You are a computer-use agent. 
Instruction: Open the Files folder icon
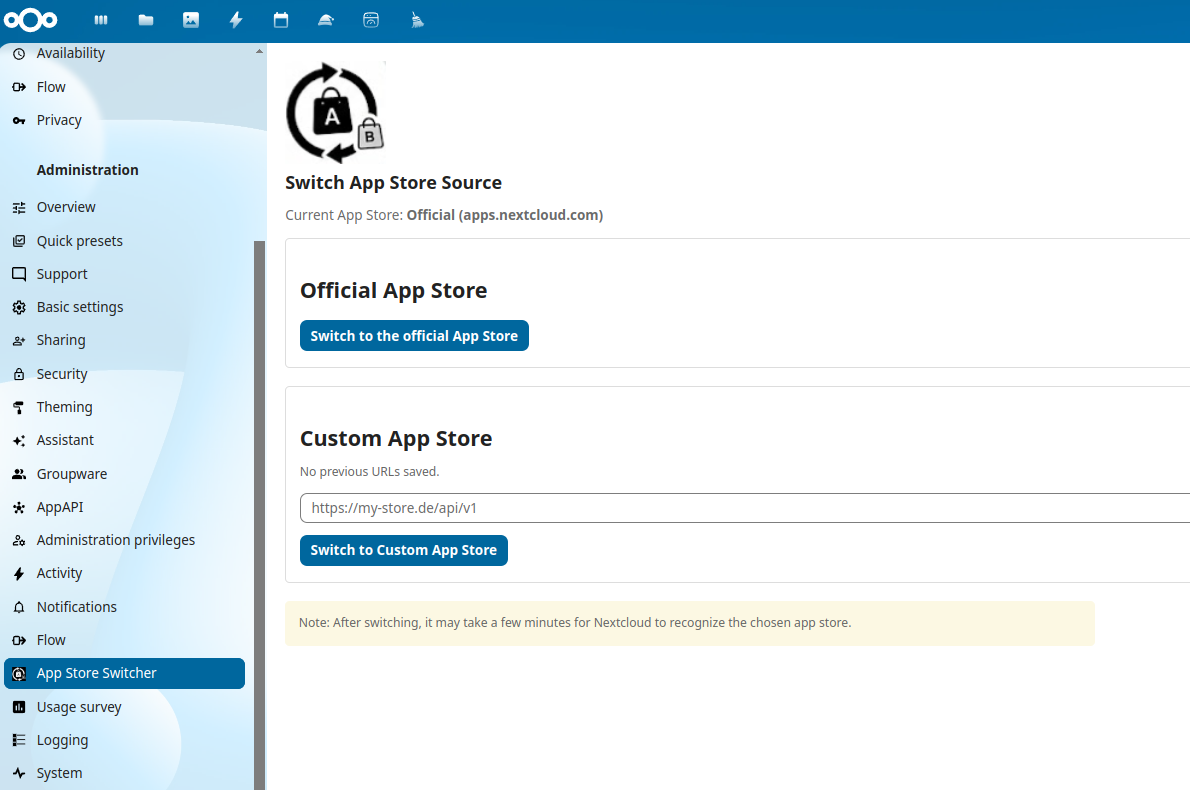coord(146,20)
